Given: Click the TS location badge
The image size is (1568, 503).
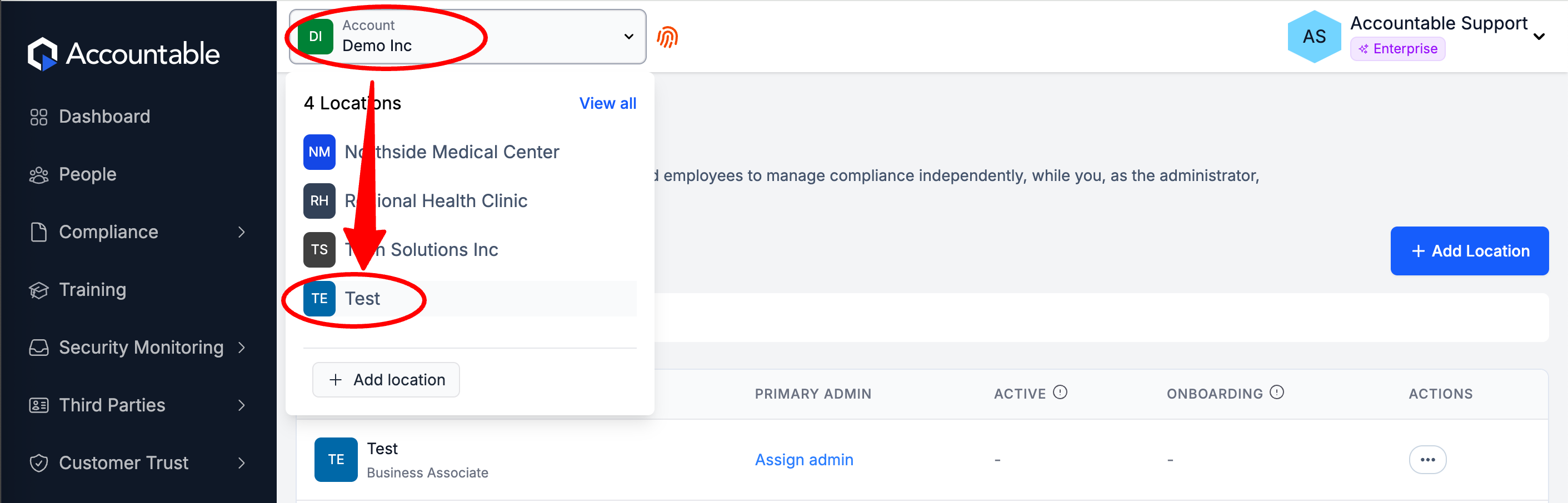Looking at the screenshot, I should point(319,249).
